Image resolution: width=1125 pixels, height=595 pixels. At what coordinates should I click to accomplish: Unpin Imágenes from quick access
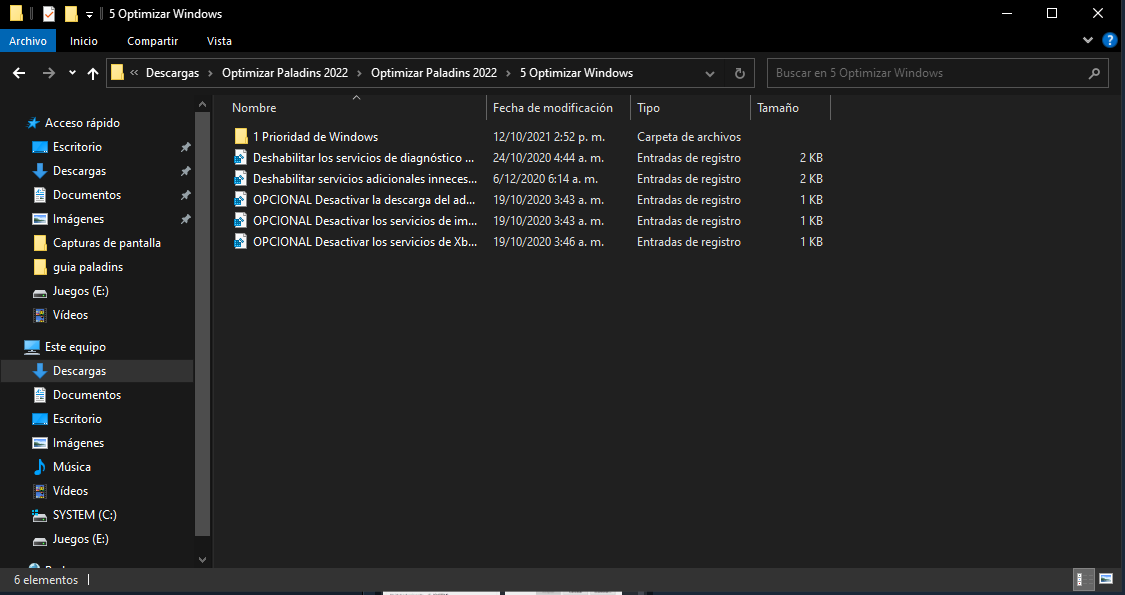click(x=185, y=219)
